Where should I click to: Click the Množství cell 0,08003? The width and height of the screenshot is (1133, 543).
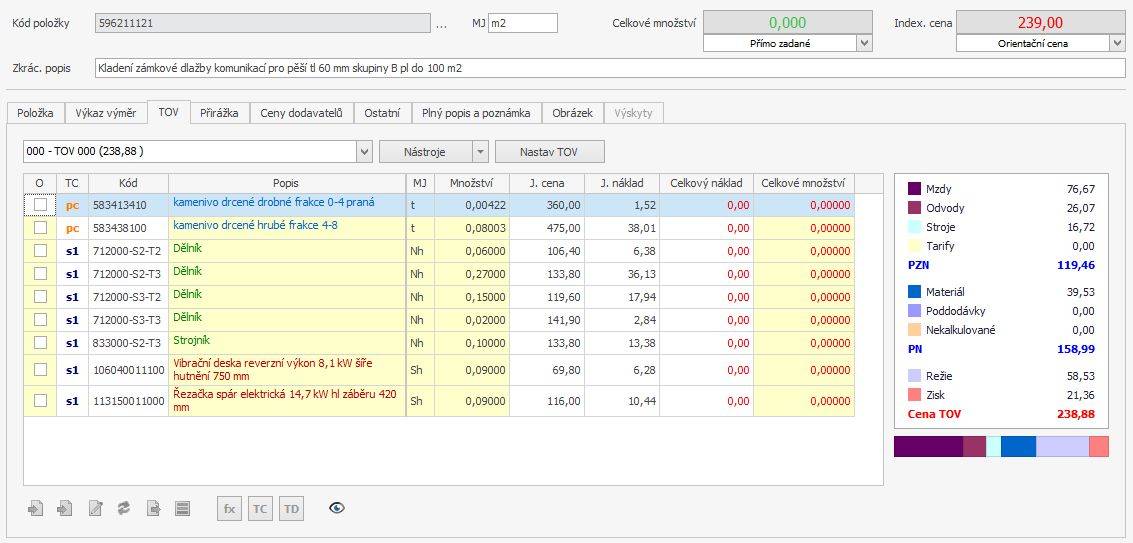pyautogui.click(x=472, y=228)
